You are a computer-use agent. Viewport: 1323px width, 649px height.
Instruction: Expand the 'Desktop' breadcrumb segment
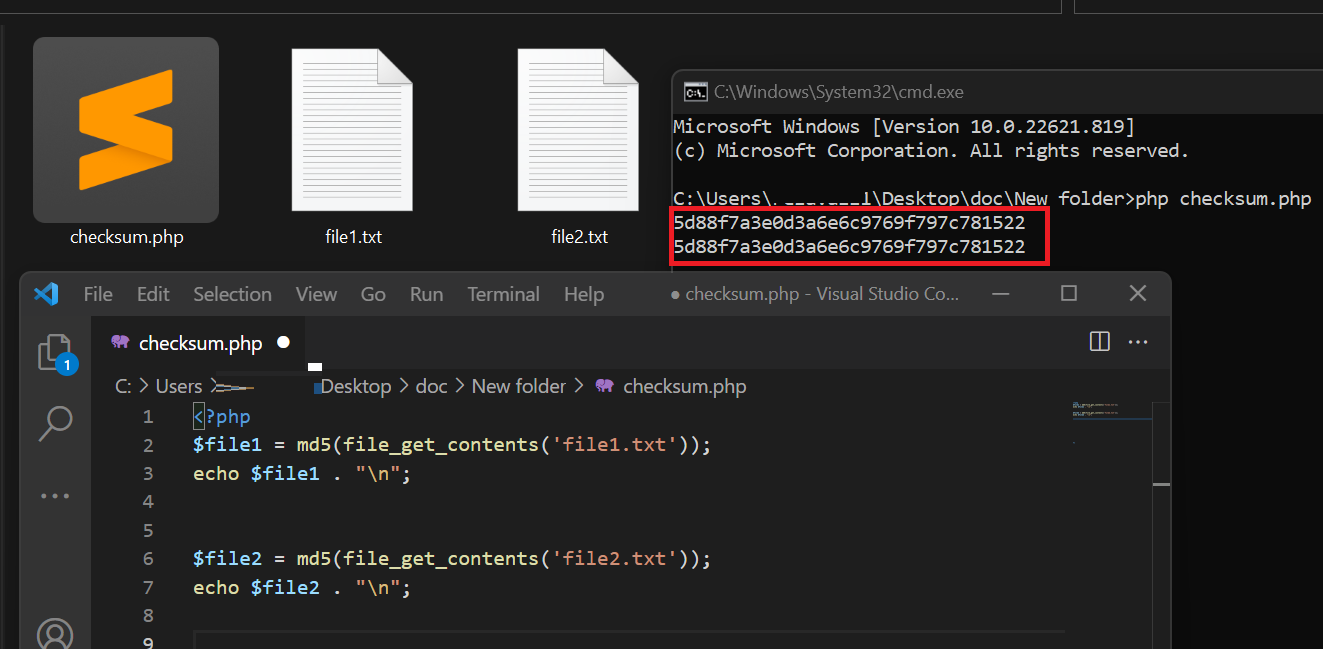point(356,386)
